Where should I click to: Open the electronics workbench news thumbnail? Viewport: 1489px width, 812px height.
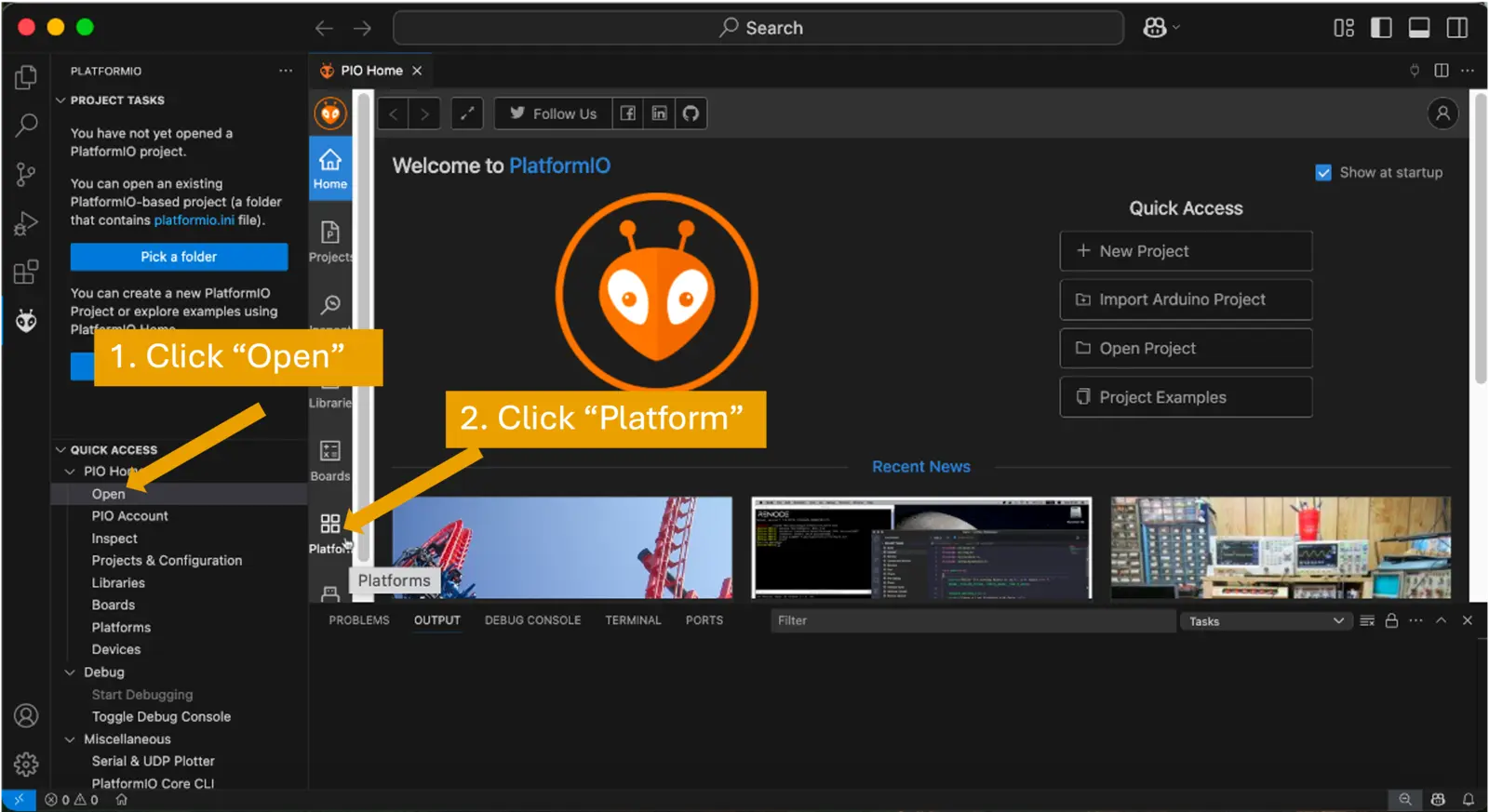point(1281,548)
